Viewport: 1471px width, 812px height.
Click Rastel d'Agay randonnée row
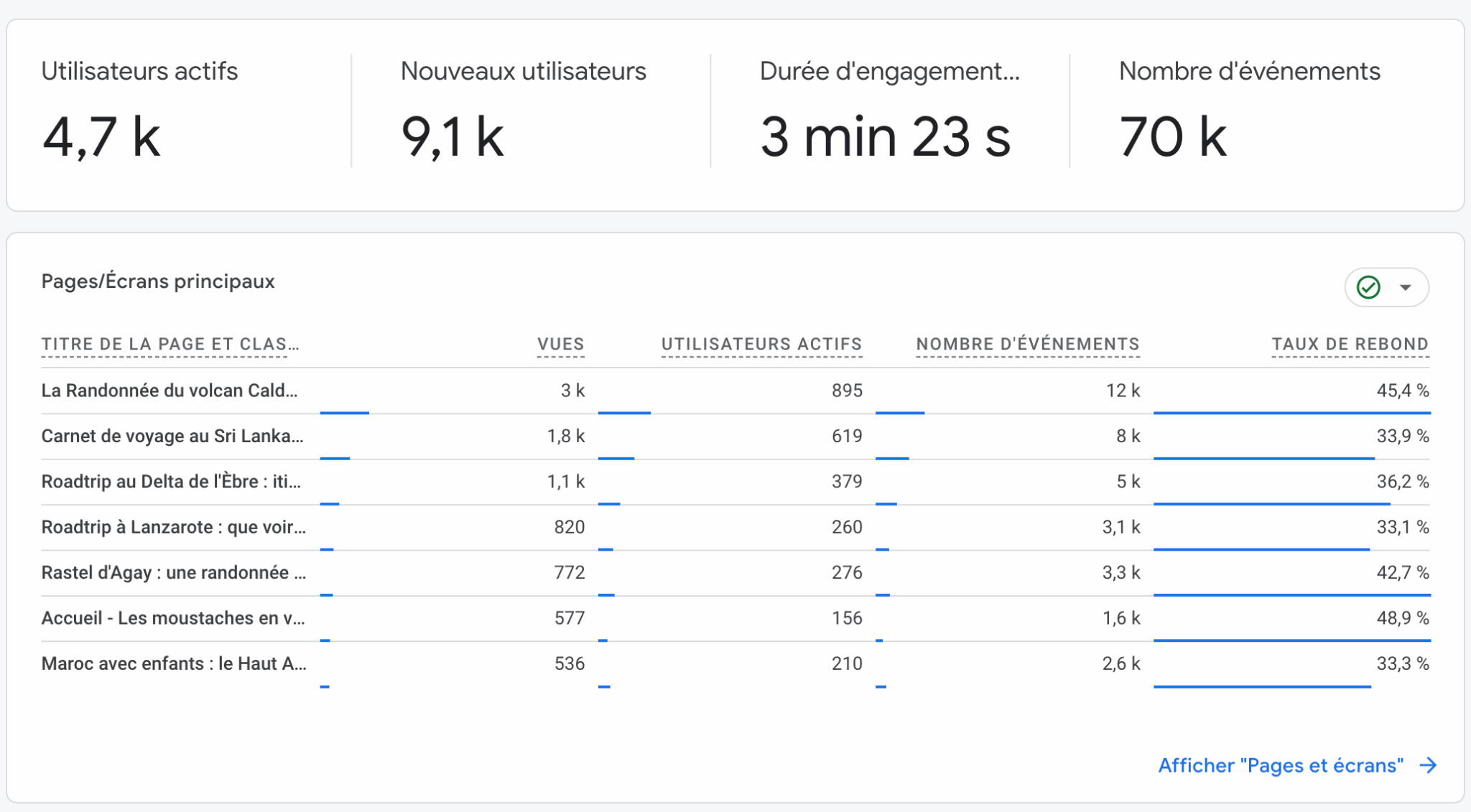tap(173, 572)
